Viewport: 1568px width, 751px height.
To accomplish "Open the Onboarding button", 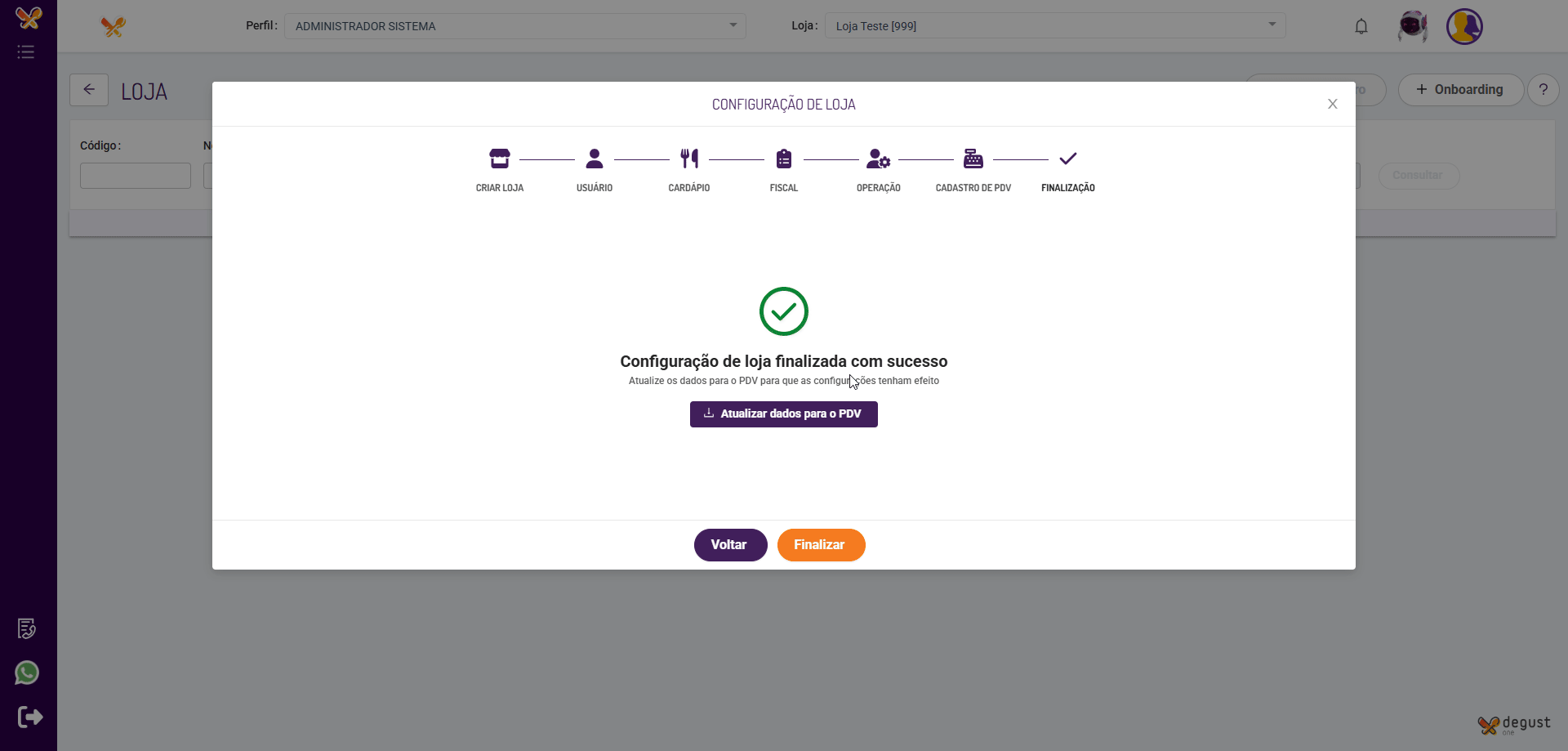I will (1460, 90).
